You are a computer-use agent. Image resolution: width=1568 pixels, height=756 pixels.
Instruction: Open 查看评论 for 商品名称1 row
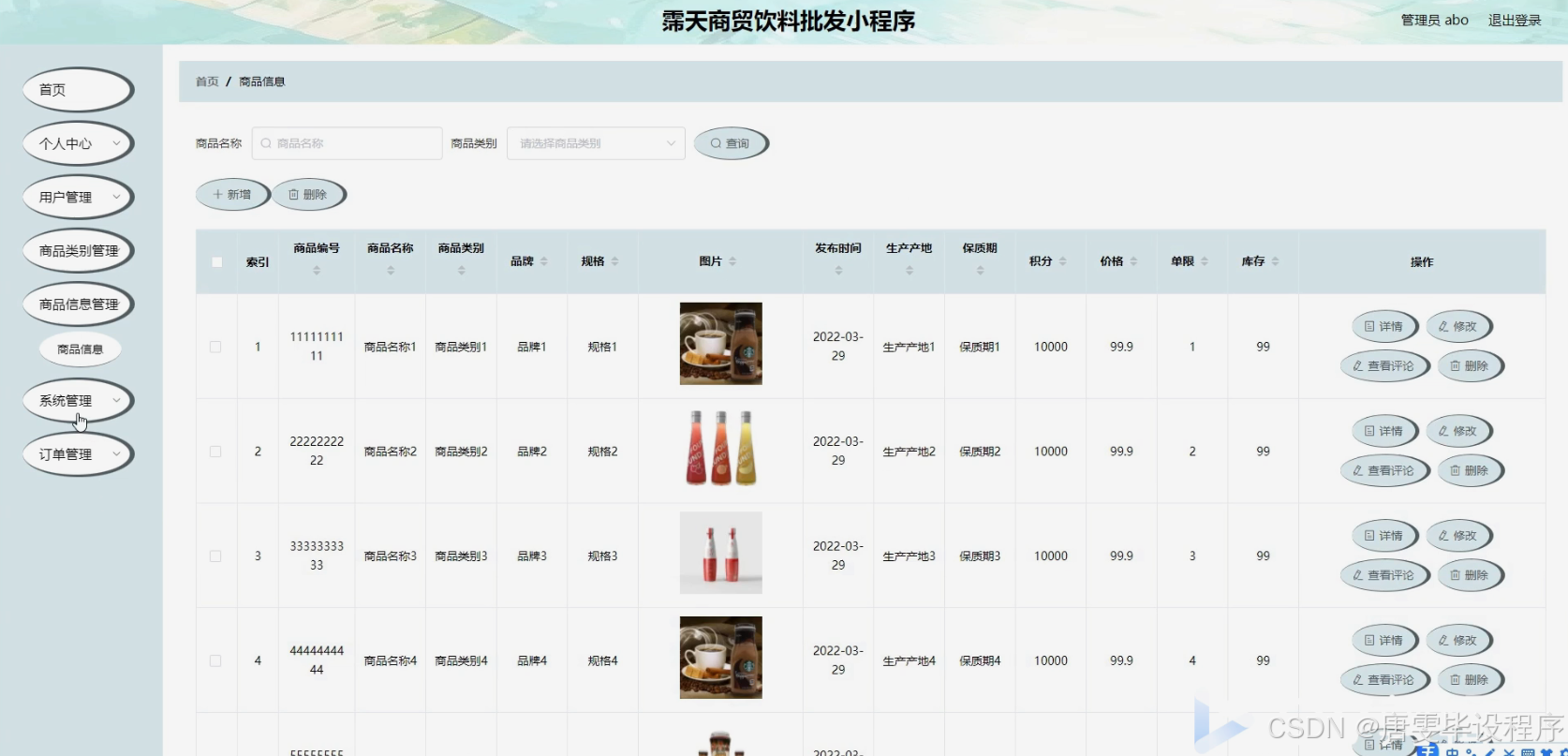pos(1383,366)
